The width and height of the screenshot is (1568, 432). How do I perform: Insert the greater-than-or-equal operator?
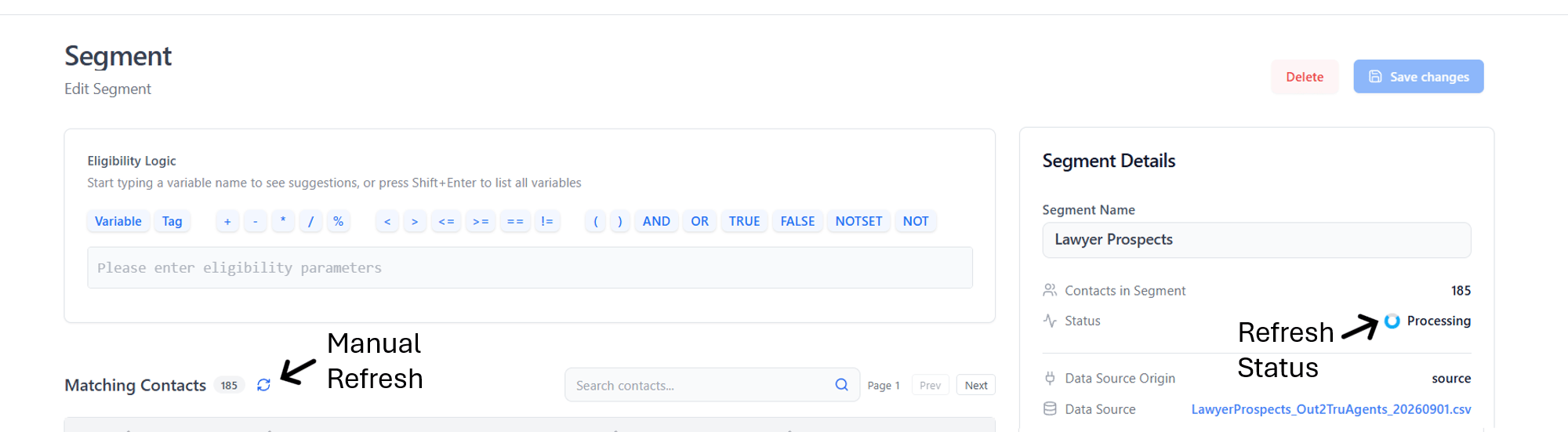[x=481, y=221]
